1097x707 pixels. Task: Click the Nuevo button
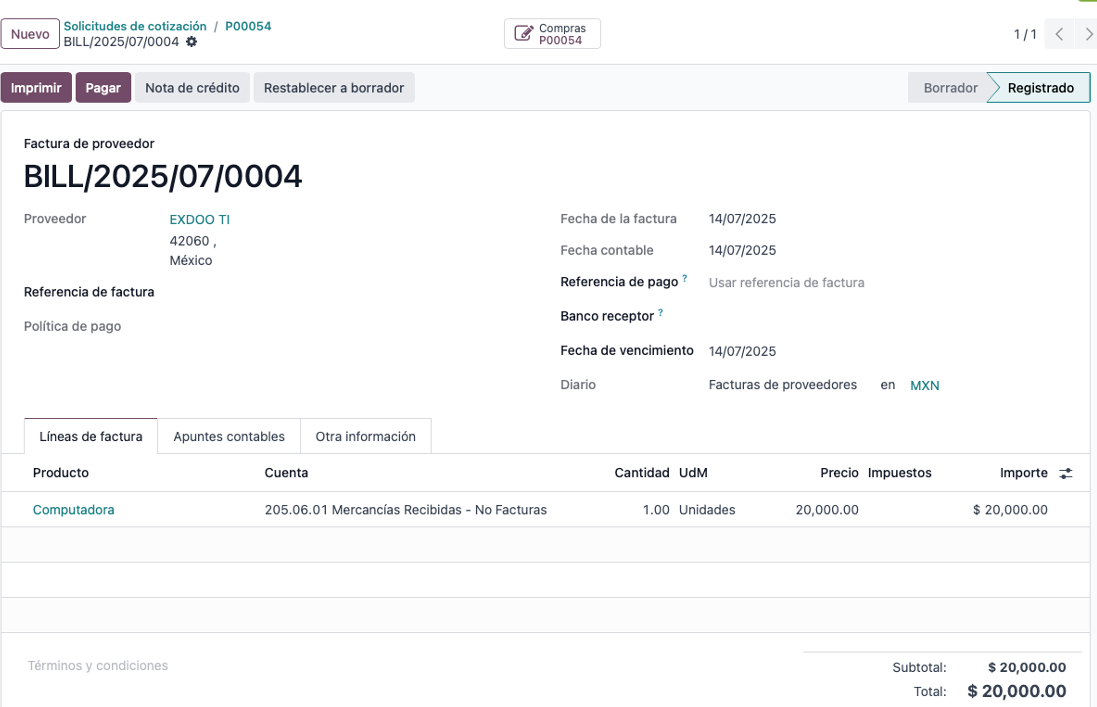pyautogui.click(x=30, y=34)
